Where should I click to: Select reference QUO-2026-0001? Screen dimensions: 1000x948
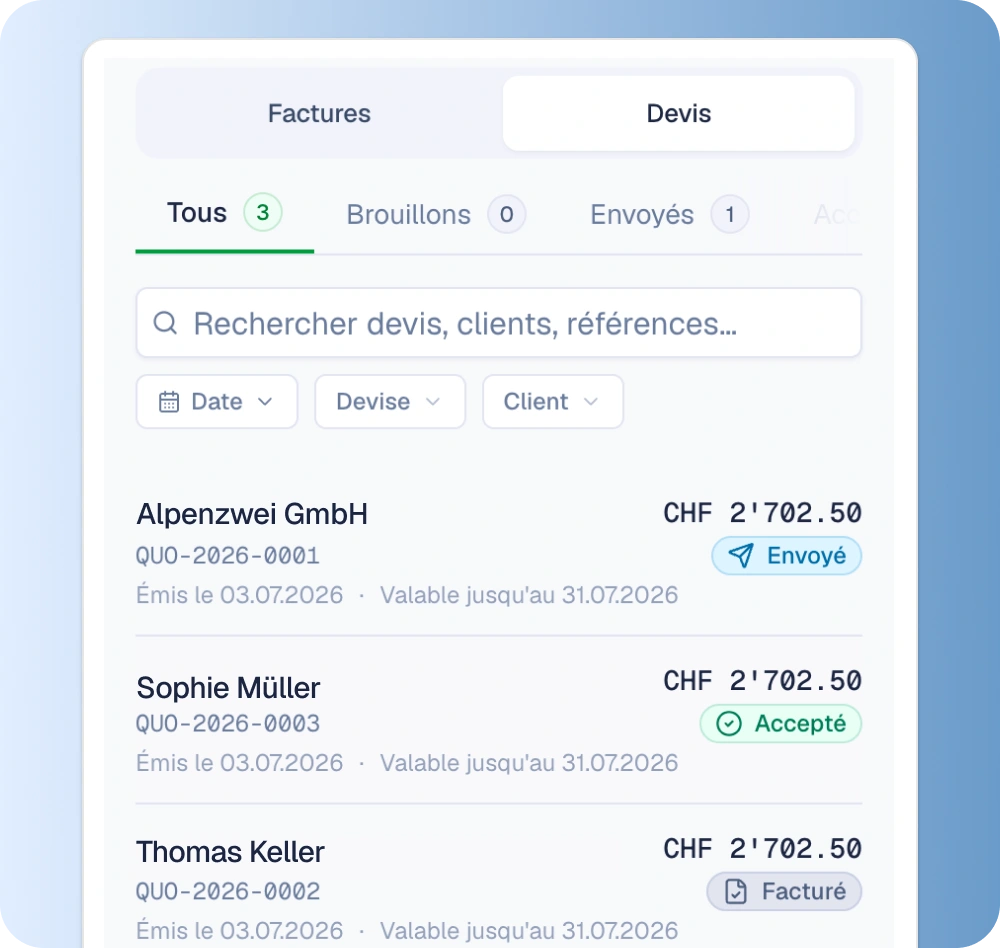pyautogui.click(x=228, y=556)
